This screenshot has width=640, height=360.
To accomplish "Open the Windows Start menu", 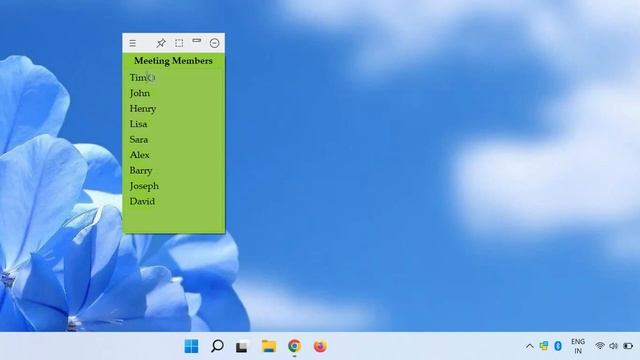I will (191, 346).
